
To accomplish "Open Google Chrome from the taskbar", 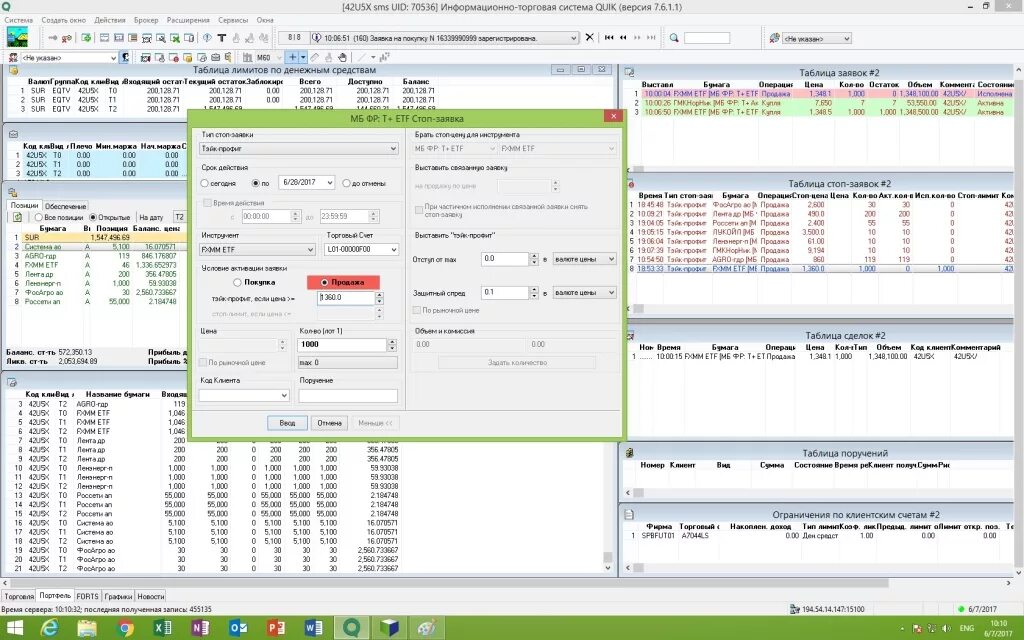I will point(125,628).
